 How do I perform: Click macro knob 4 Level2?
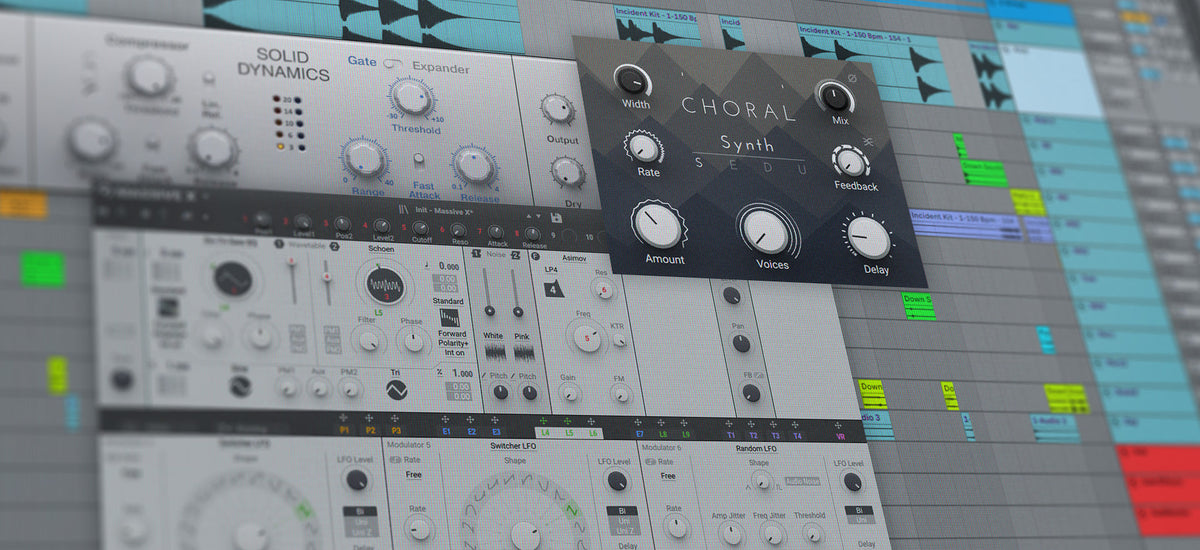381,226
